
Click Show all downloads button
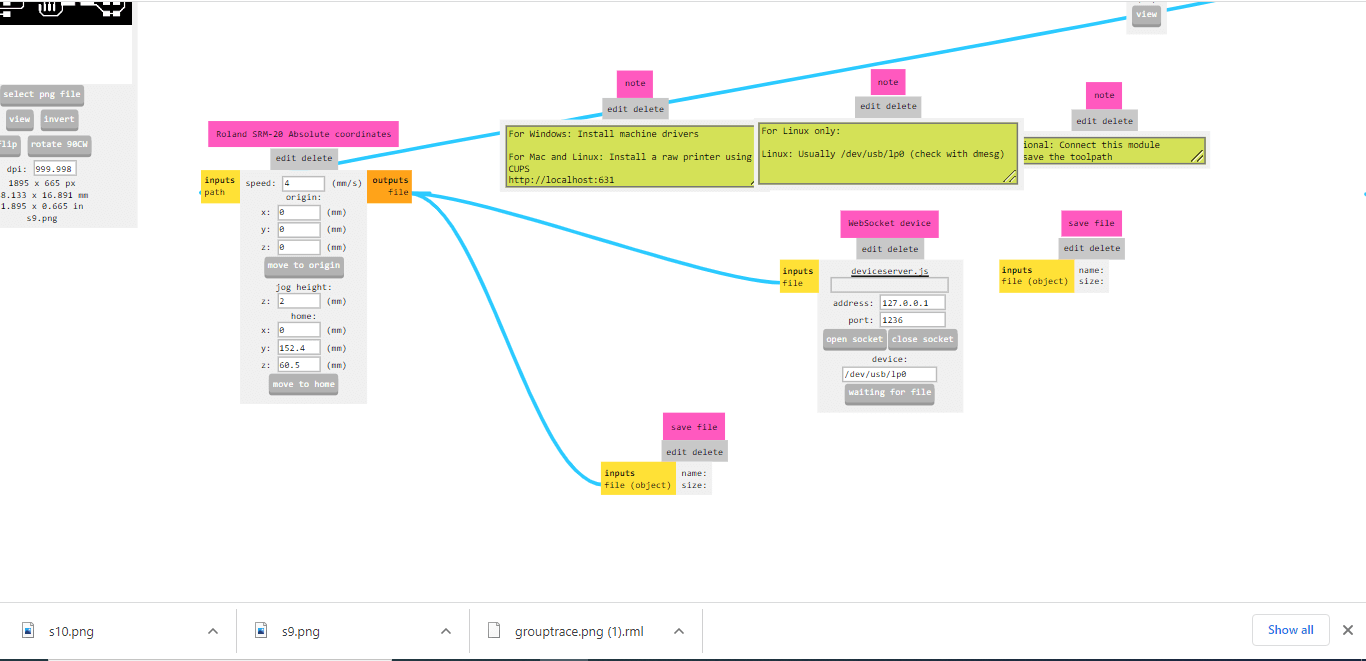1290,630
